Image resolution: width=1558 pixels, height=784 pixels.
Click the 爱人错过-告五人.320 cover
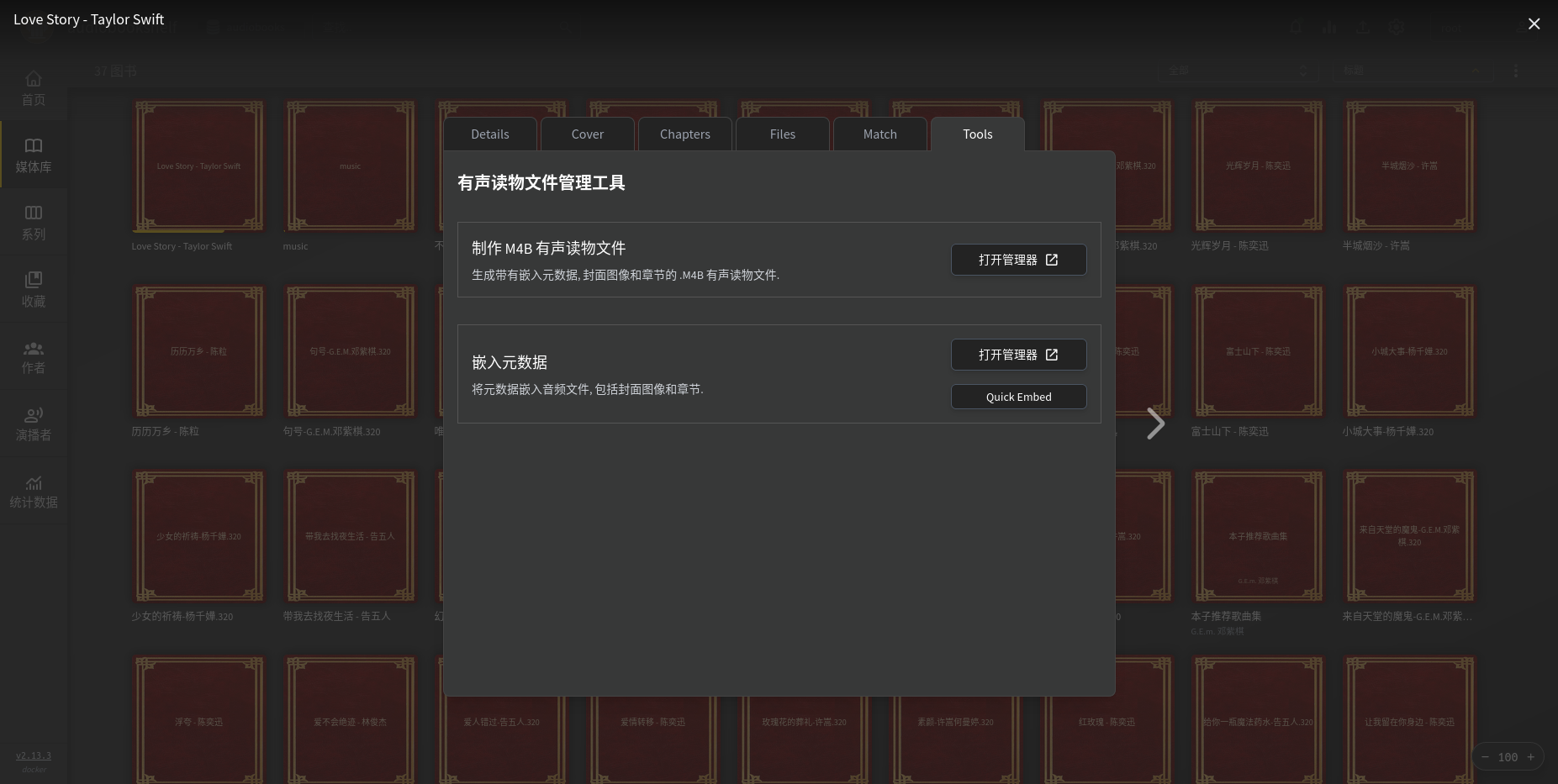tap(501, 739)
